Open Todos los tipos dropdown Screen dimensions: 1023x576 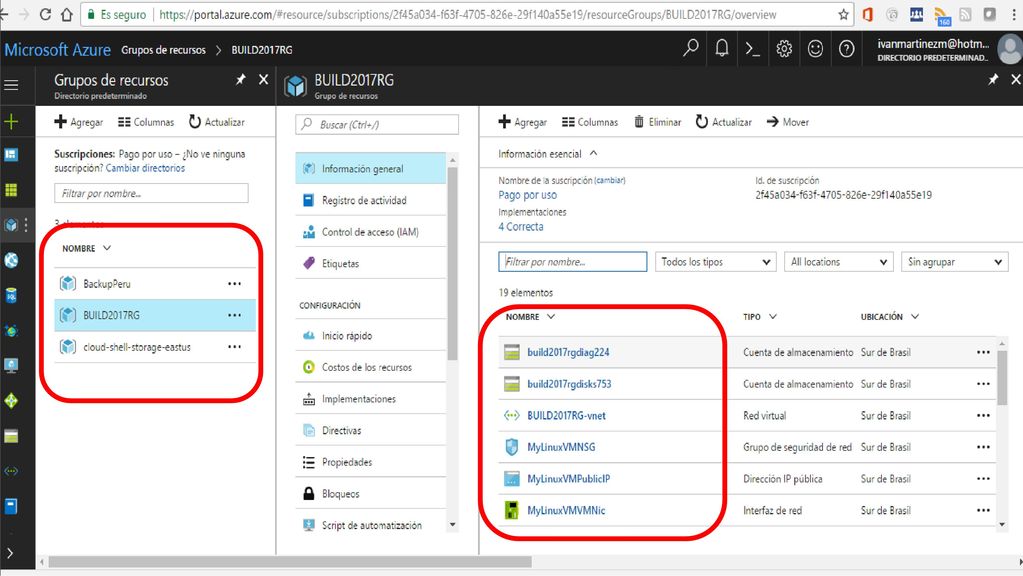click(x=716, y=262)
